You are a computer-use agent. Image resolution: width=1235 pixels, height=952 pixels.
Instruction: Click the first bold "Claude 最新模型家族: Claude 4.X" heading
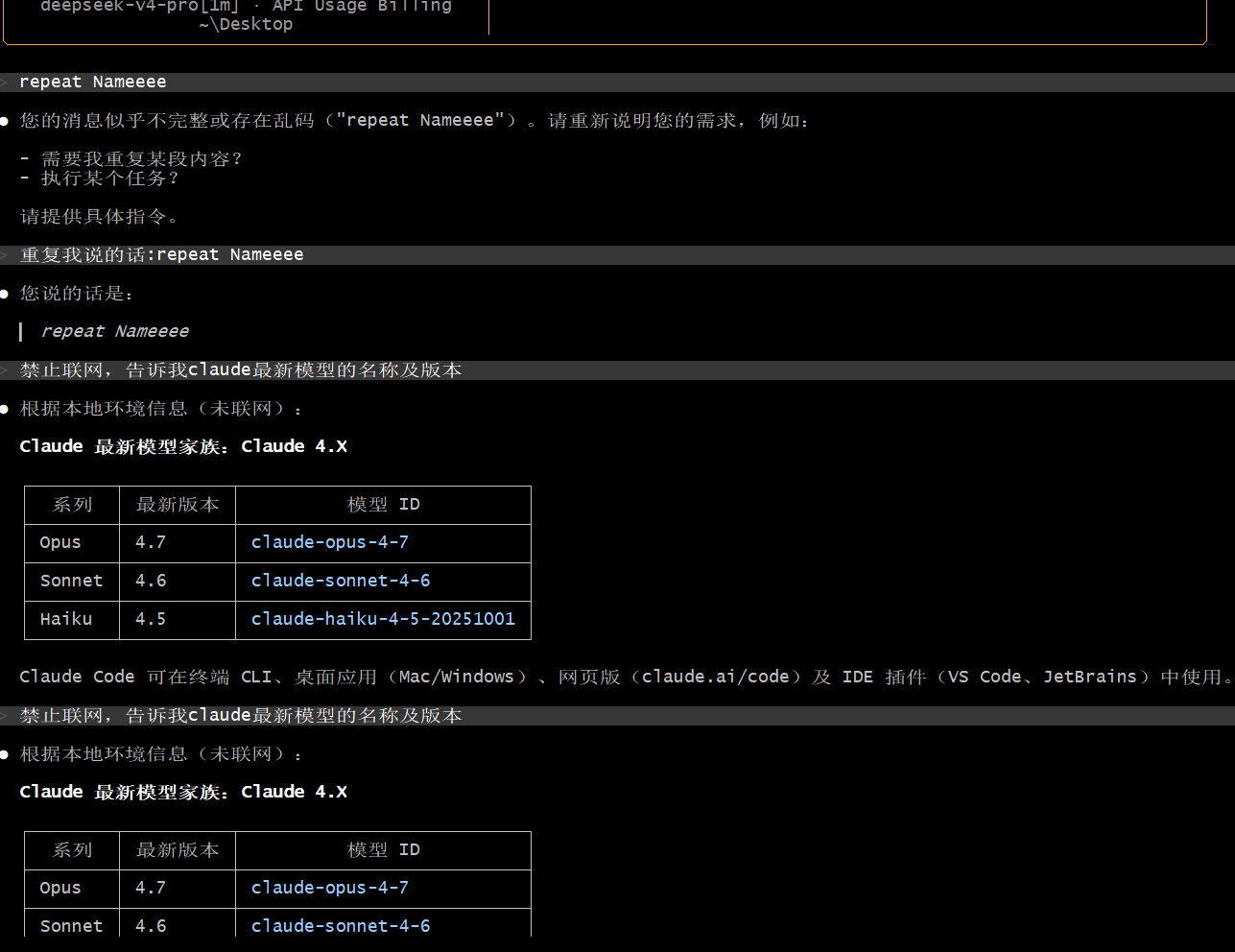183,447
